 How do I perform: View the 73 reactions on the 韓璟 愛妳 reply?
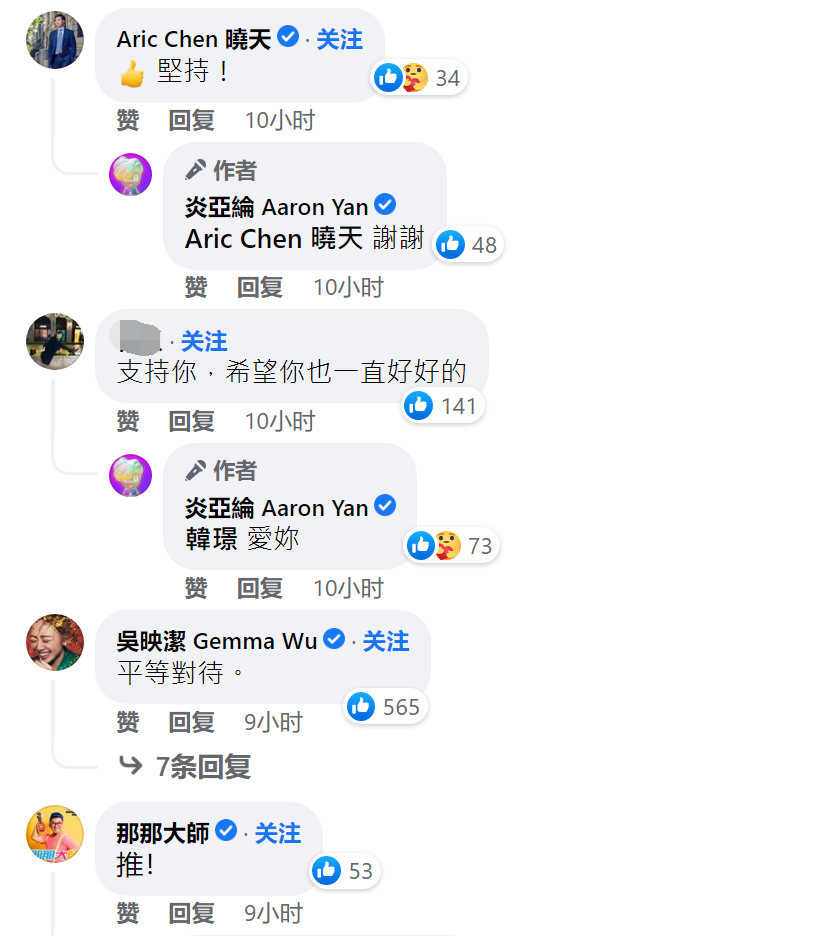451,546
